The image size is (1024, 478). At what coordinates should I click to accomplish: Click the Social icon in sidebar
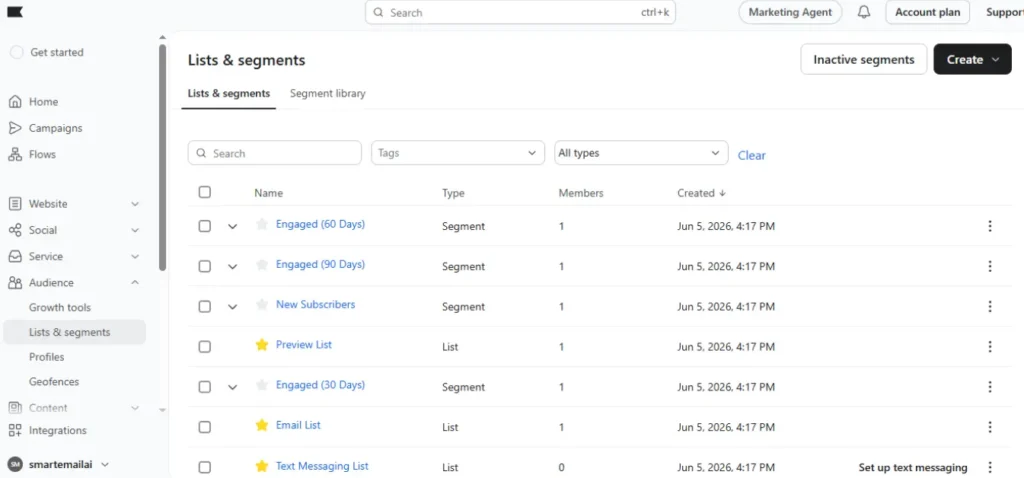[15, 230]
